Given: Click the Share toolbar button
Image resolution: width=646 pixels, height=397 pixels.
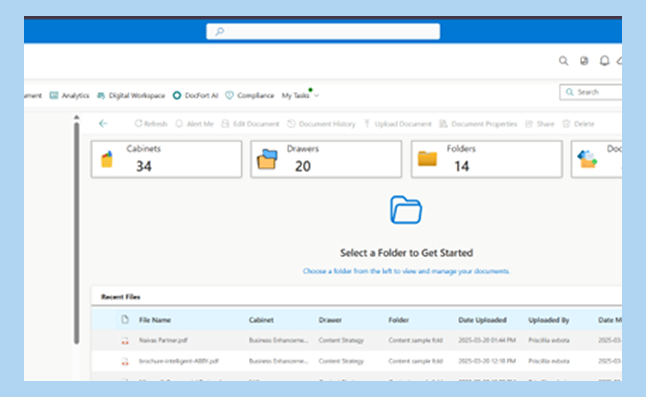Looking at the screenshot, I should (x=540, y=124).
